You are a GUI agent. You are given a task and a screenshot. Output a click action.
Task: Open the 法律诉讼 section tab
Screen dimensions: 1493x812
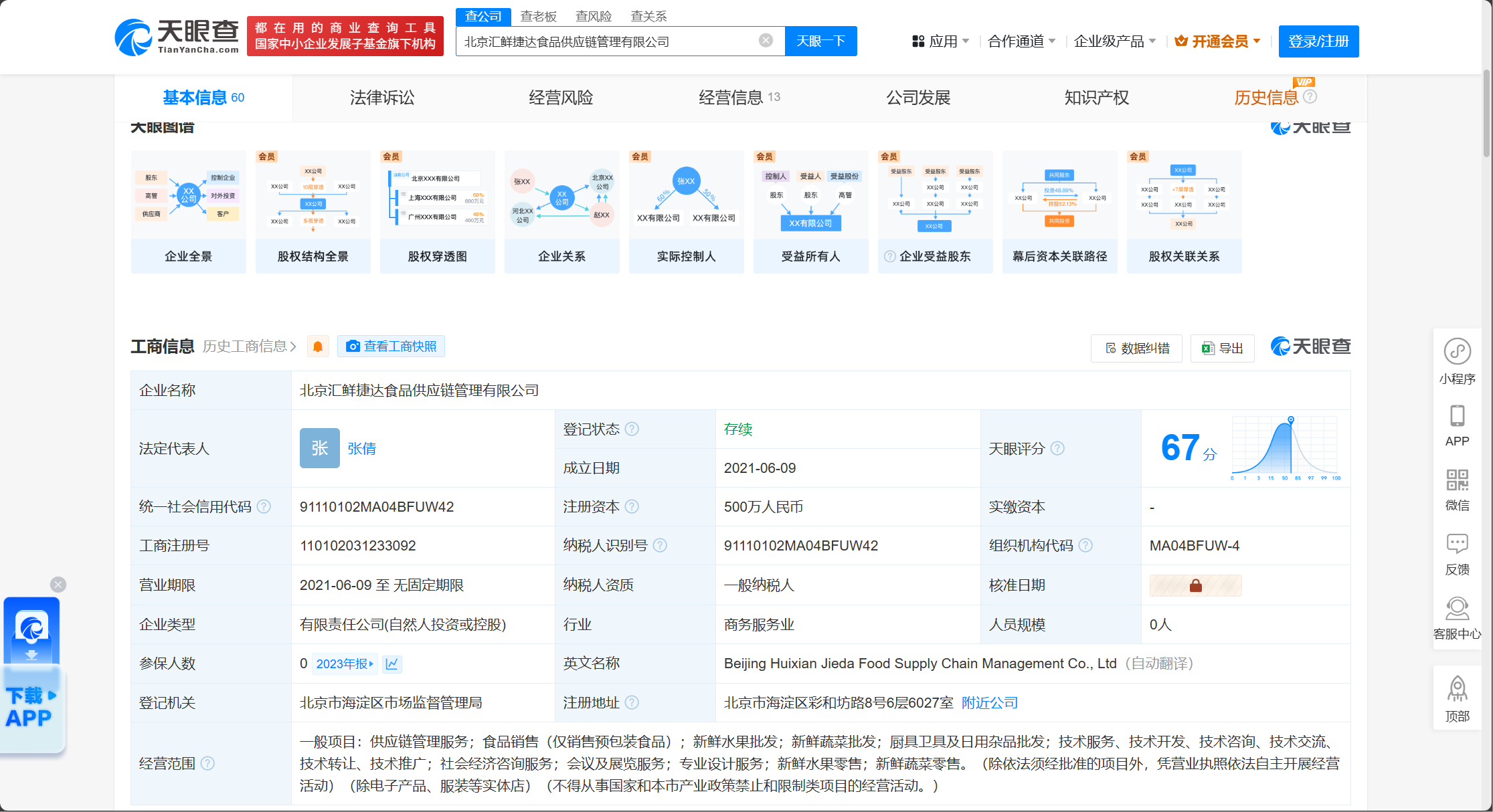point(382,98)
